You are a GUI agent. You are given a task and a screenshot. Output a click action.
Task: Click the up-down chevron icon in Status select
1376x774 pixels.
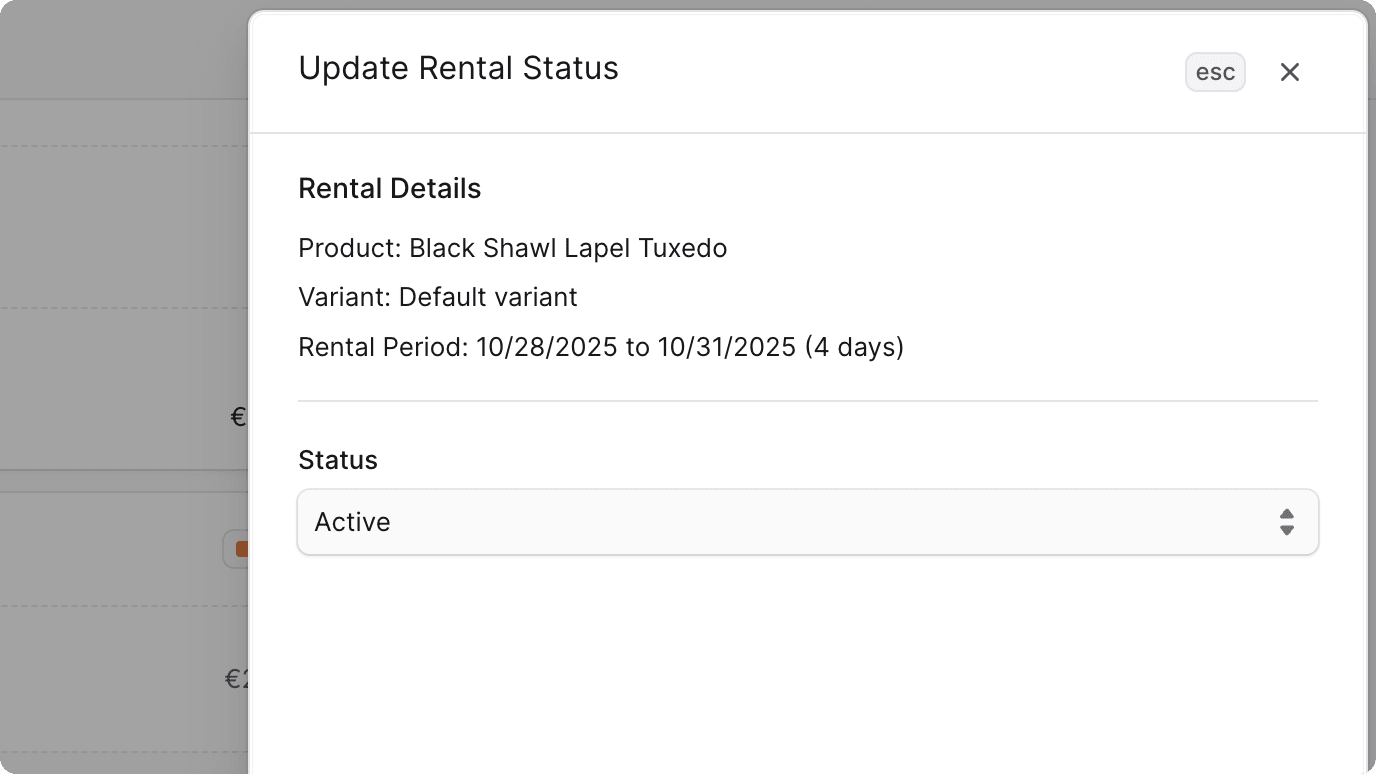1286,521
